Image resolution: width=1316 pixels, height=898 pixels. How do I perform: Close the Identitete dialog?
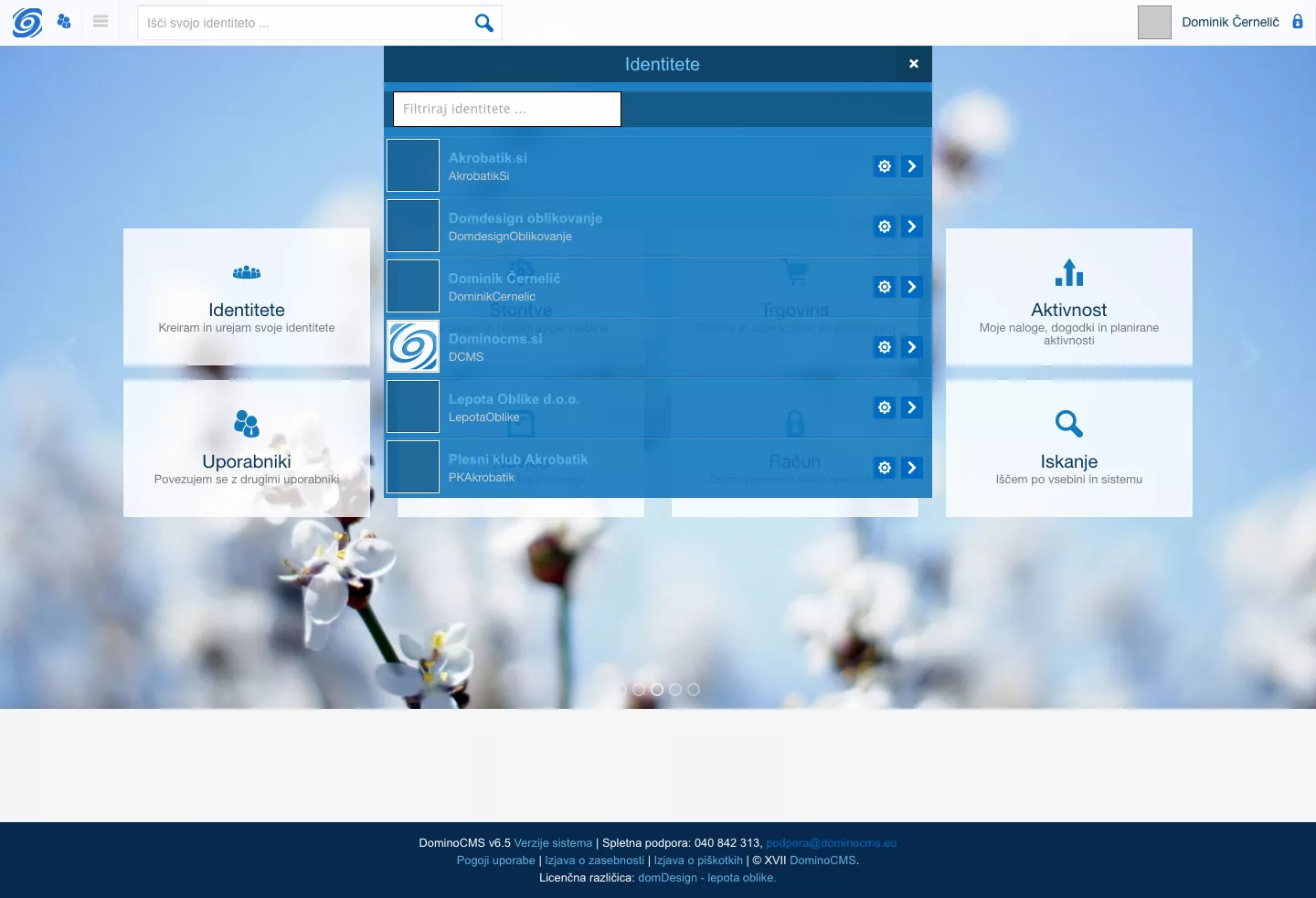click(913, 64)
